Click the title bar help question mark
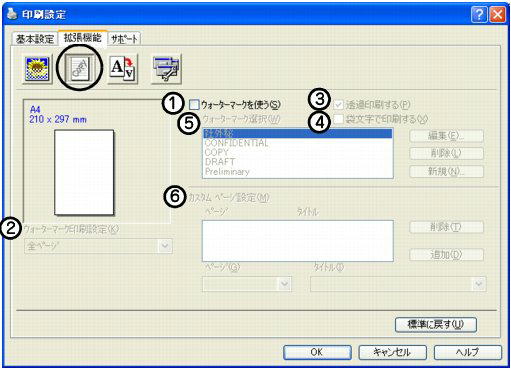This screenshot has width=511, height=369. pos(479,15)
